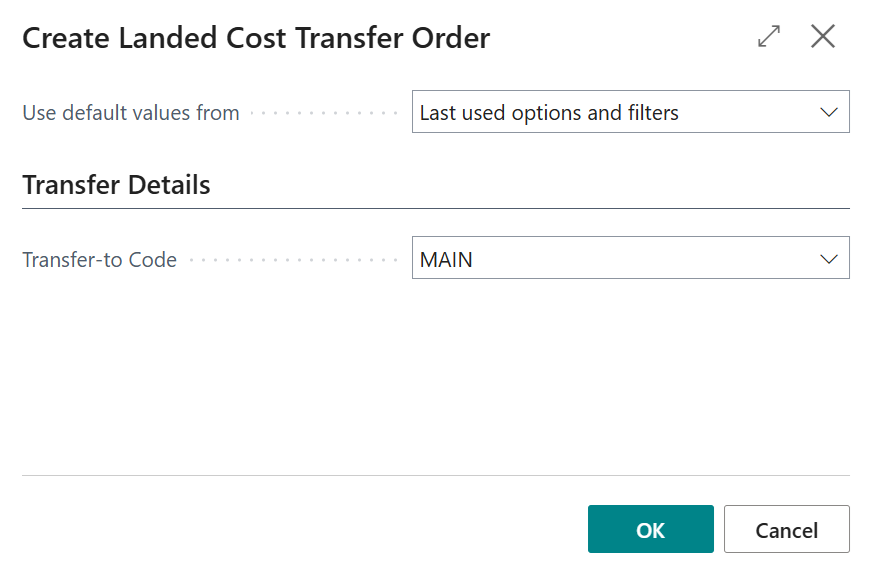Click the dotted leader after Use default values from
Image resolution: width=872 pixels, height=574 pixels.
click(x=324, y=113)
